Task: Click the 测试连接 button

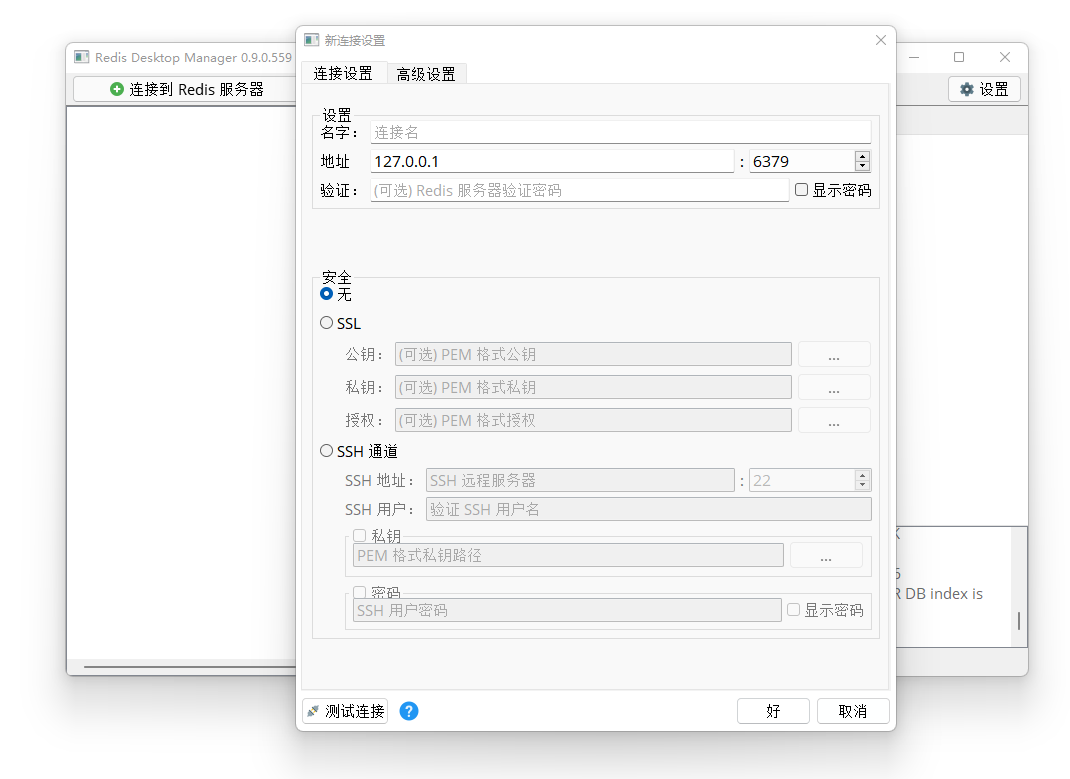Action: (x=345, y=711)
